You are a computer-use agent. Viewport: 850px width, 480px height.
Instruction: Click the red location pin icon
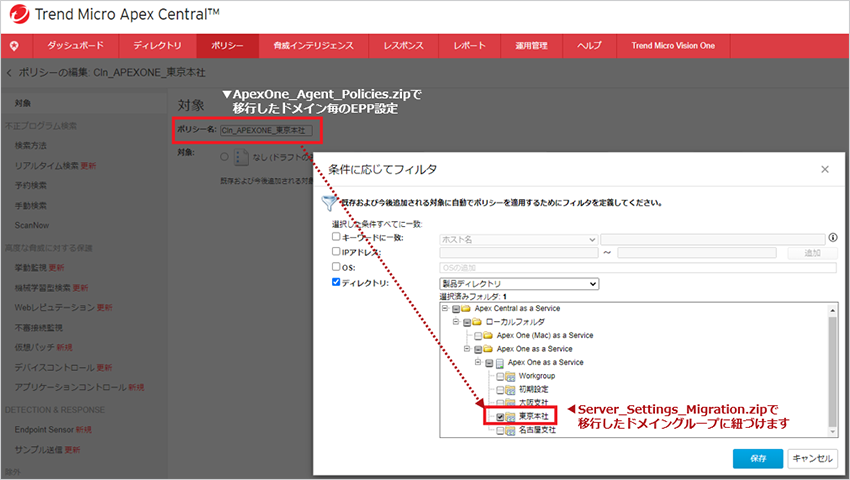(x=15, y=46)
